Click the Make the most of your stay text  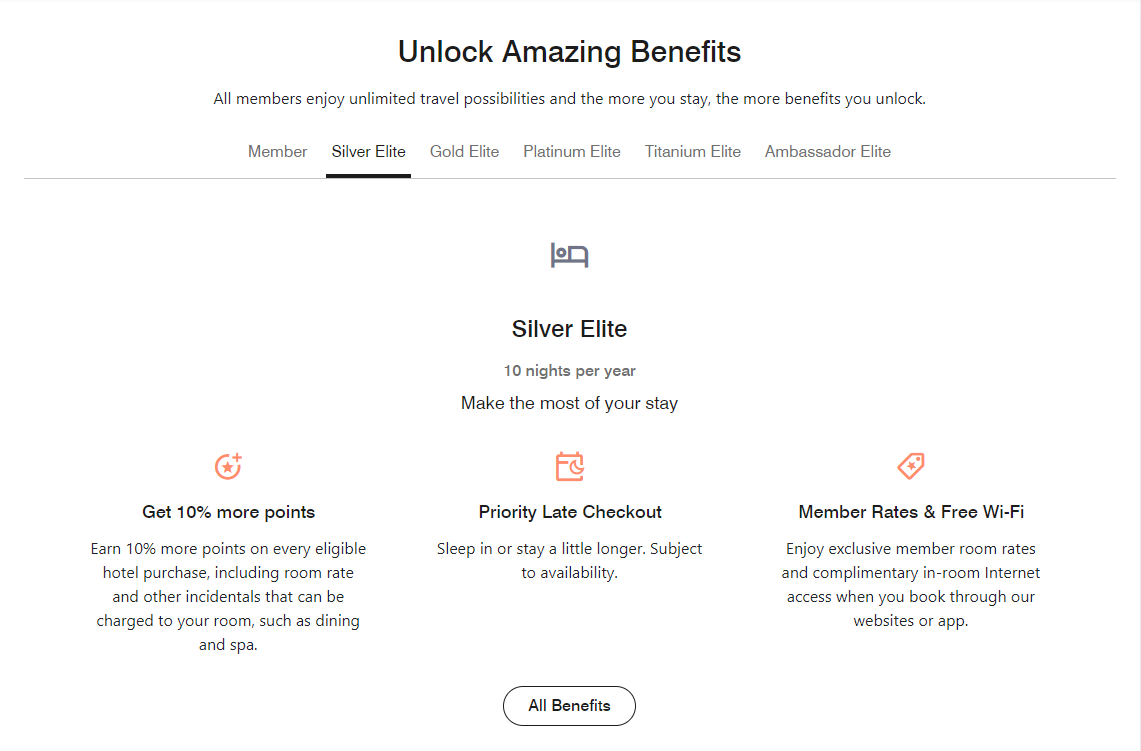point(569,402)
